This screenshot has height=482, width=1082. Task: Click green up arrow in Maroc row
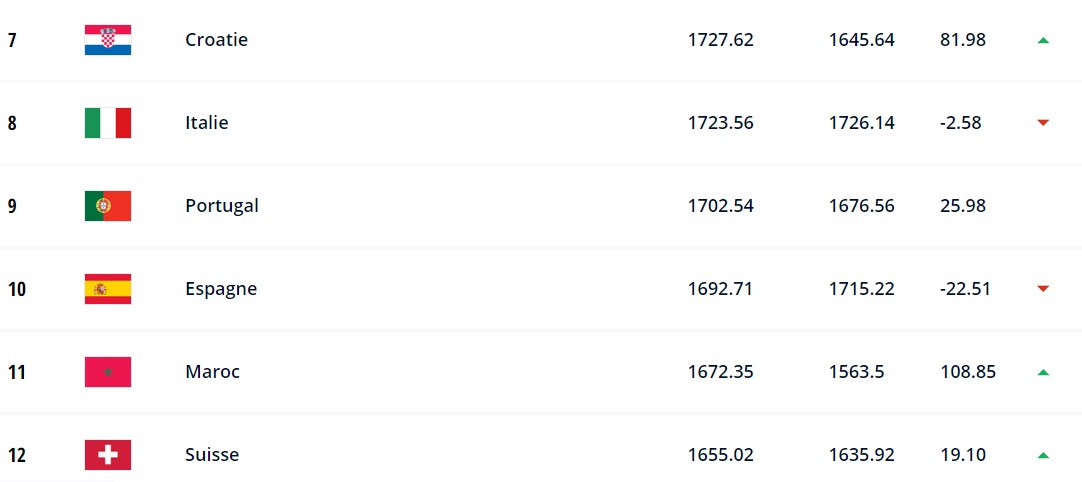(1043, 372)
